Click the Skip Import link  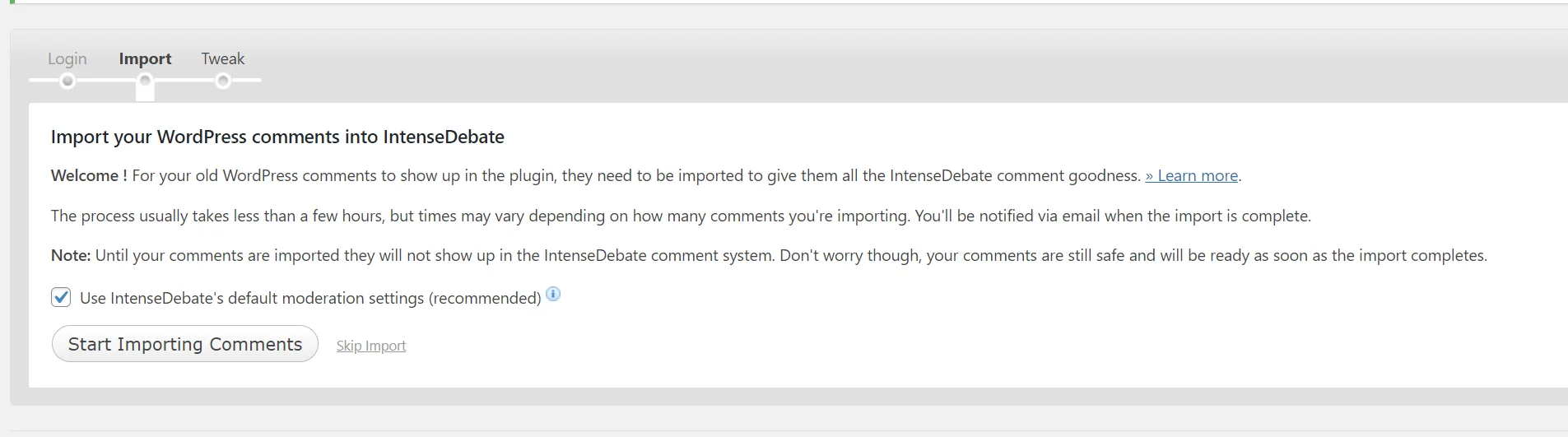371,346
